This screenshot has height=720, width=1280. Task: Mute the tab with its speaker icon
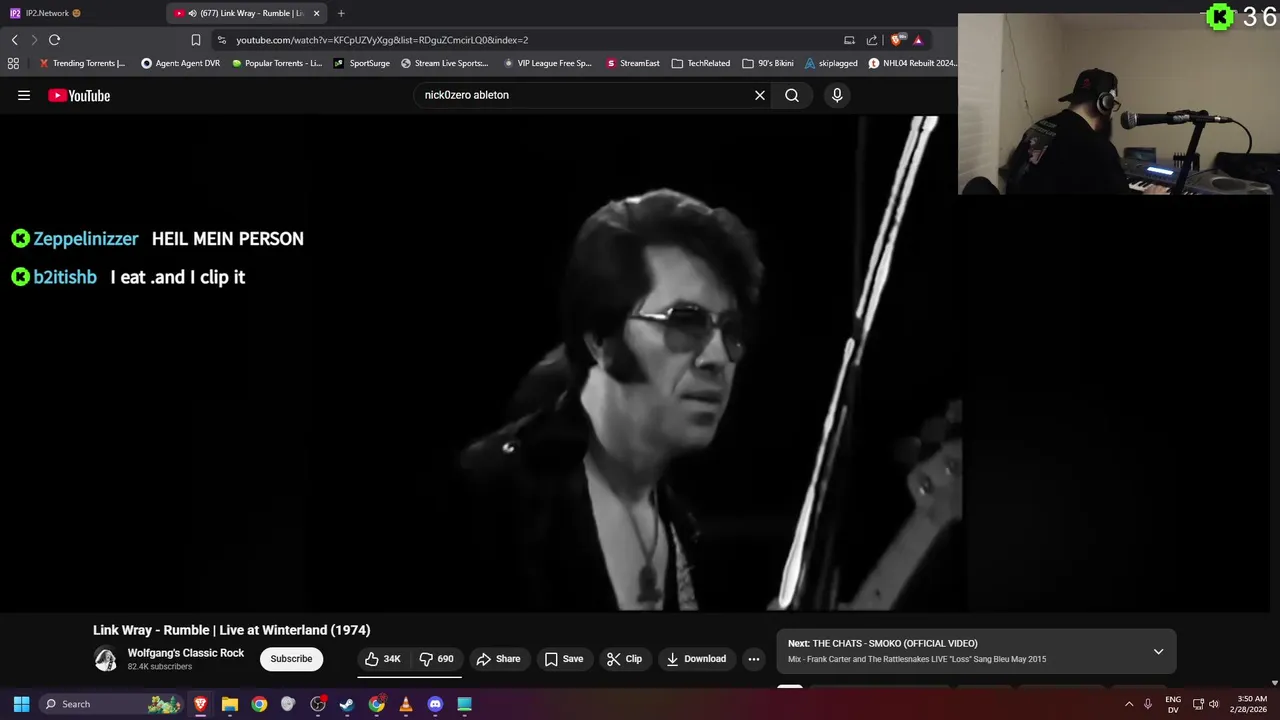(192, 13)
